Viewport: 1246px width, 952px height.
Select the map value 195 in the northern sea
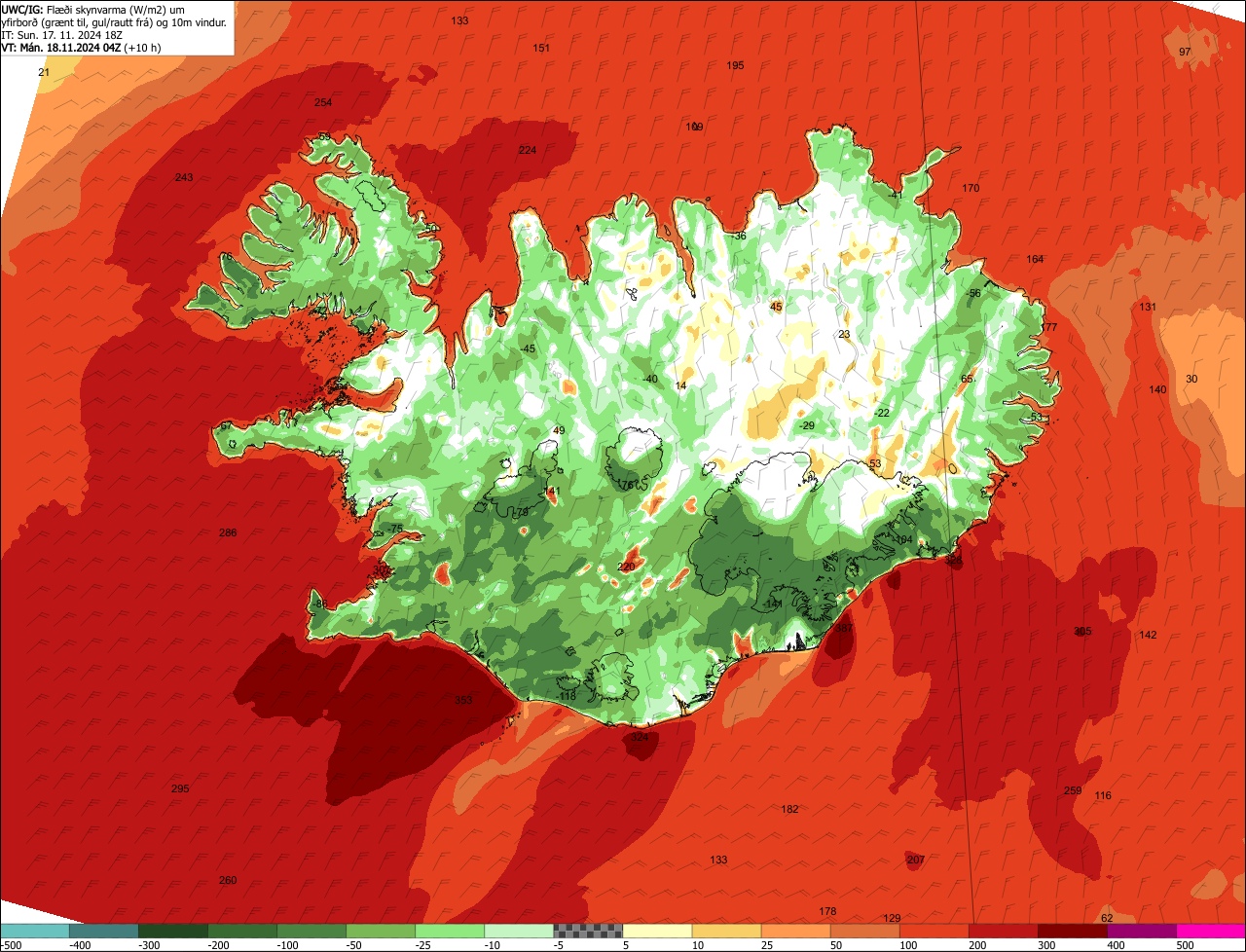pyautogui.click(x=735, y=65)
